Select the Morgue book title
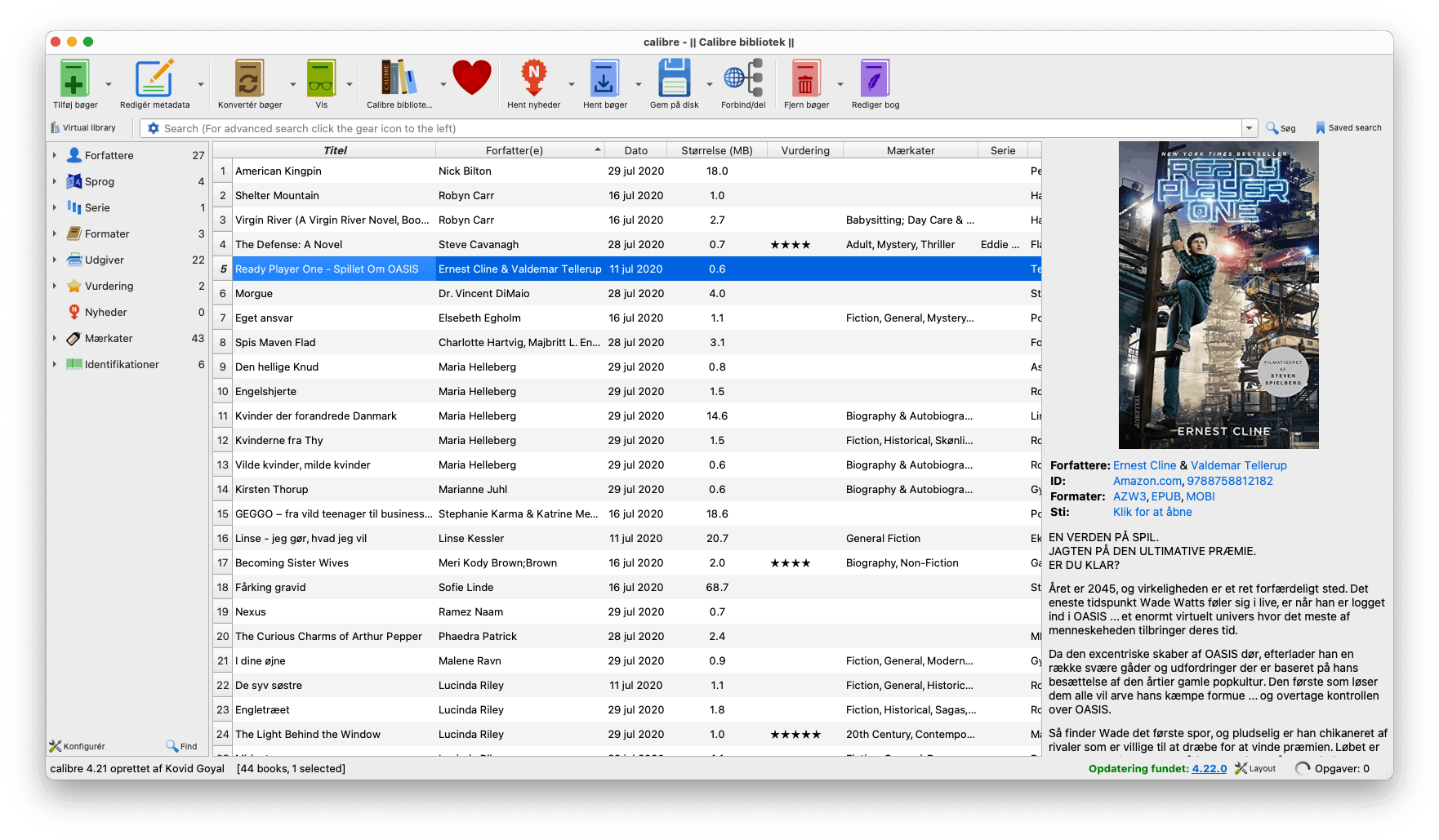1439x840 pixels. click(254, 293)
